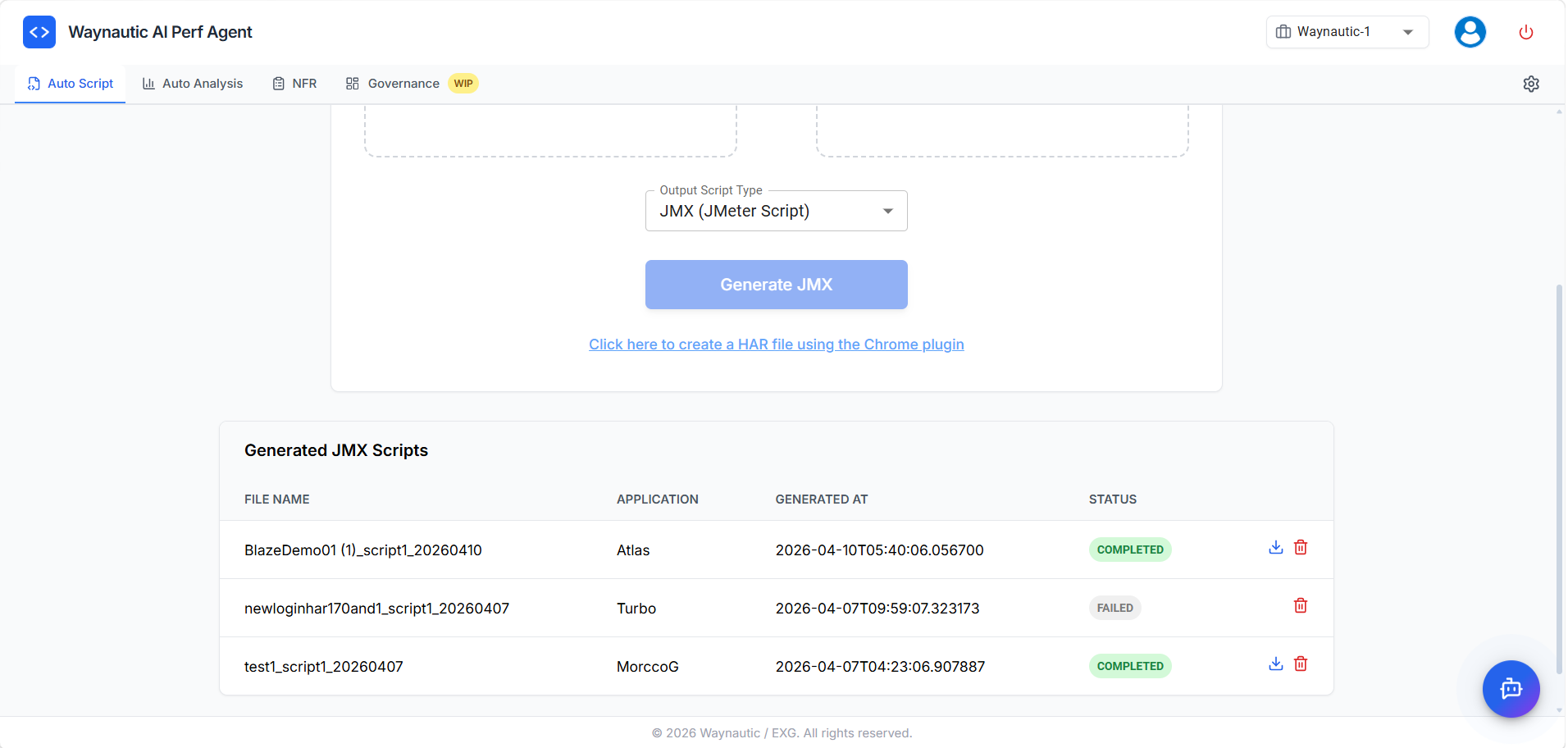Click the Generate JMX button
Viewport: 1568px width, 748px height.
[776, 285]
